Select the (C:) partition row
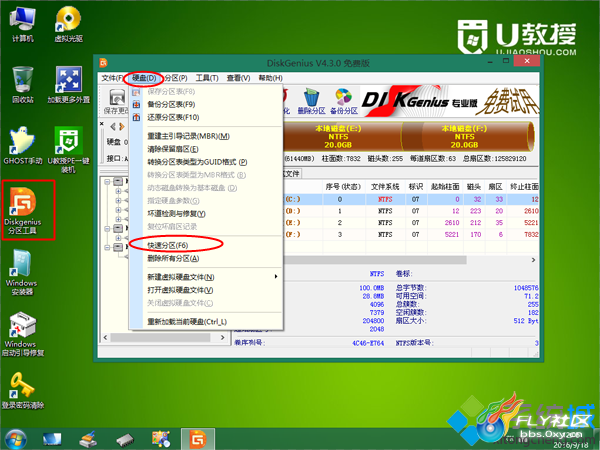The height and width of the screenshot is (450, 600). pyautogui.click(x=411, y=199)
